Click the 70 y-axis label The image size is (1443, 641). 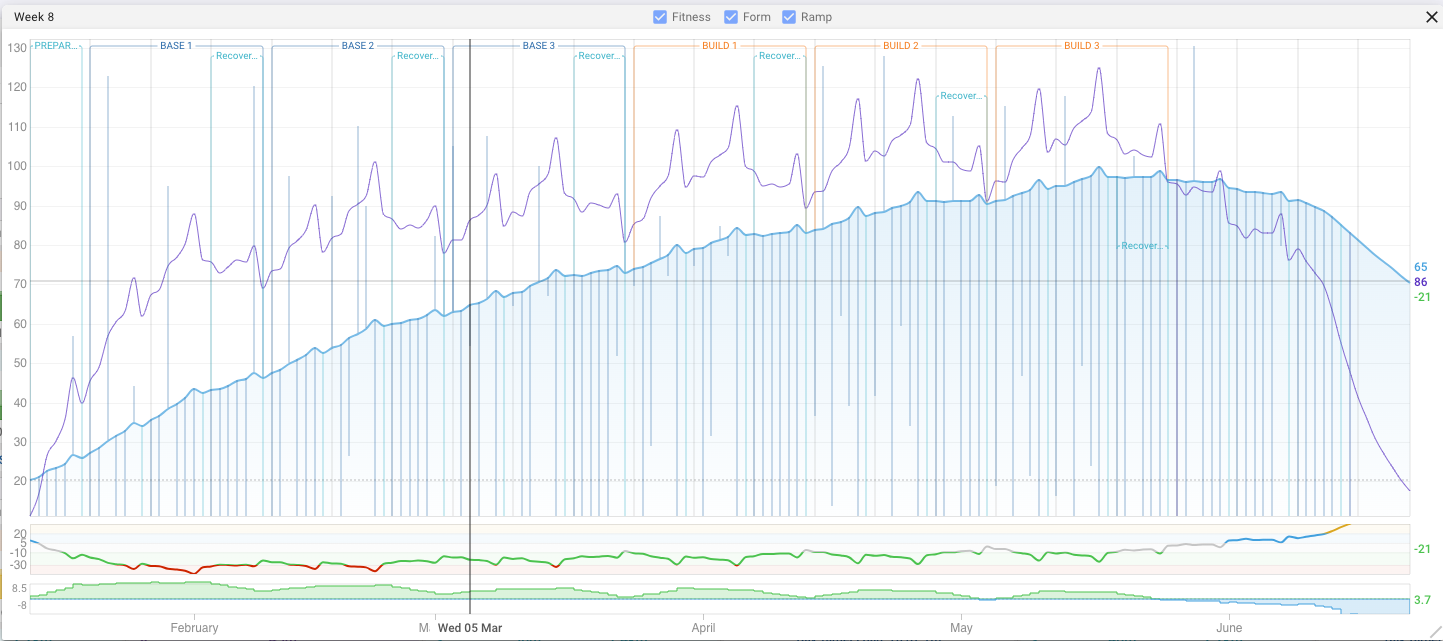[20, 285]
